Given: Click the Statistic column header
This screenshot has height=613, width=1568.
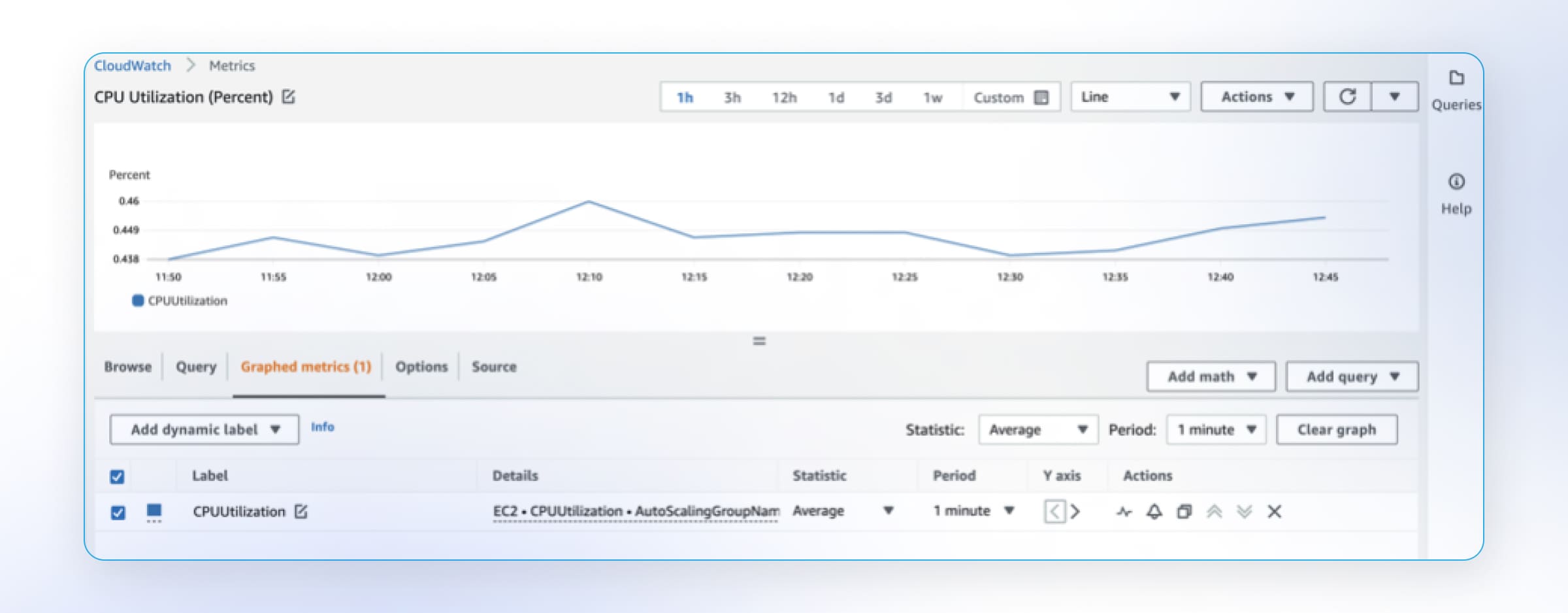Looking at the screenshot, I should 819,476.
